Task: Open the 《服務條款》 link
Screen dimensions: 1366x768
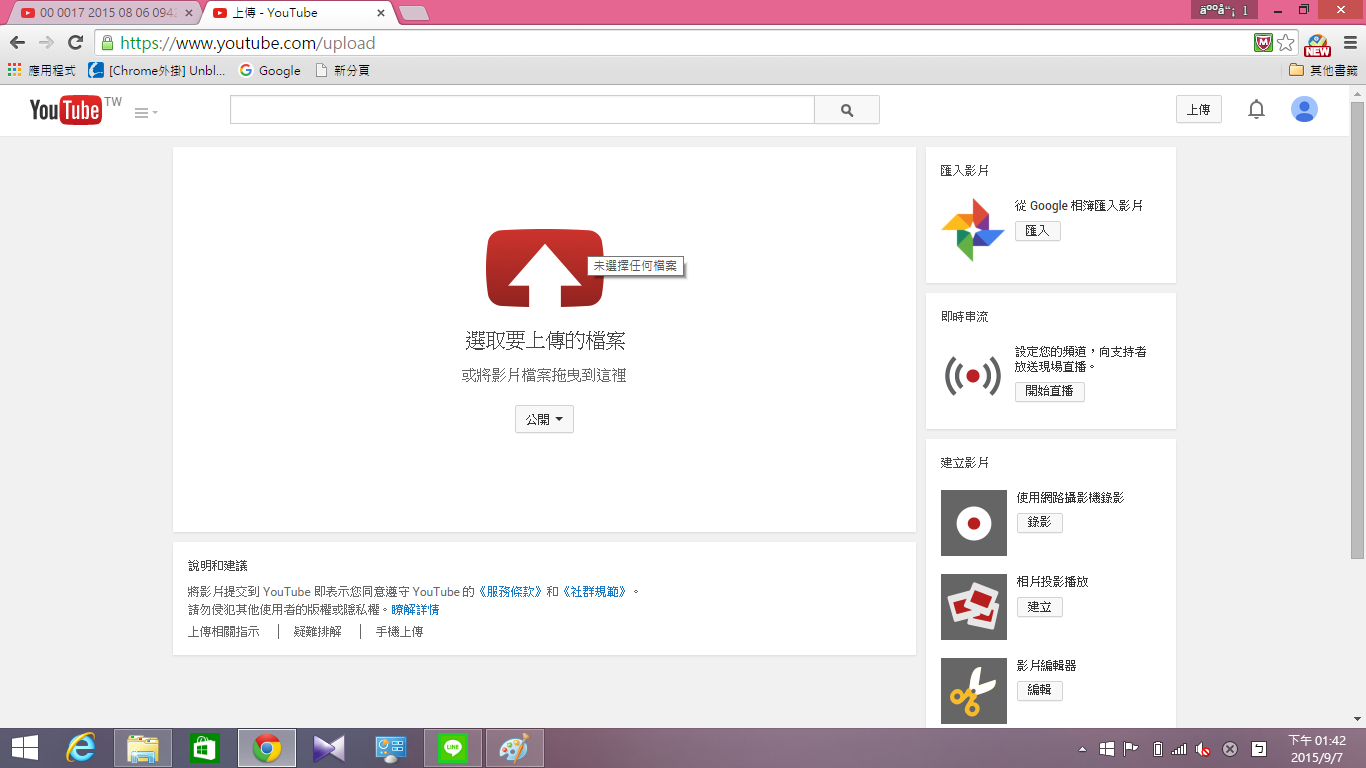Action: coord(510,591)
